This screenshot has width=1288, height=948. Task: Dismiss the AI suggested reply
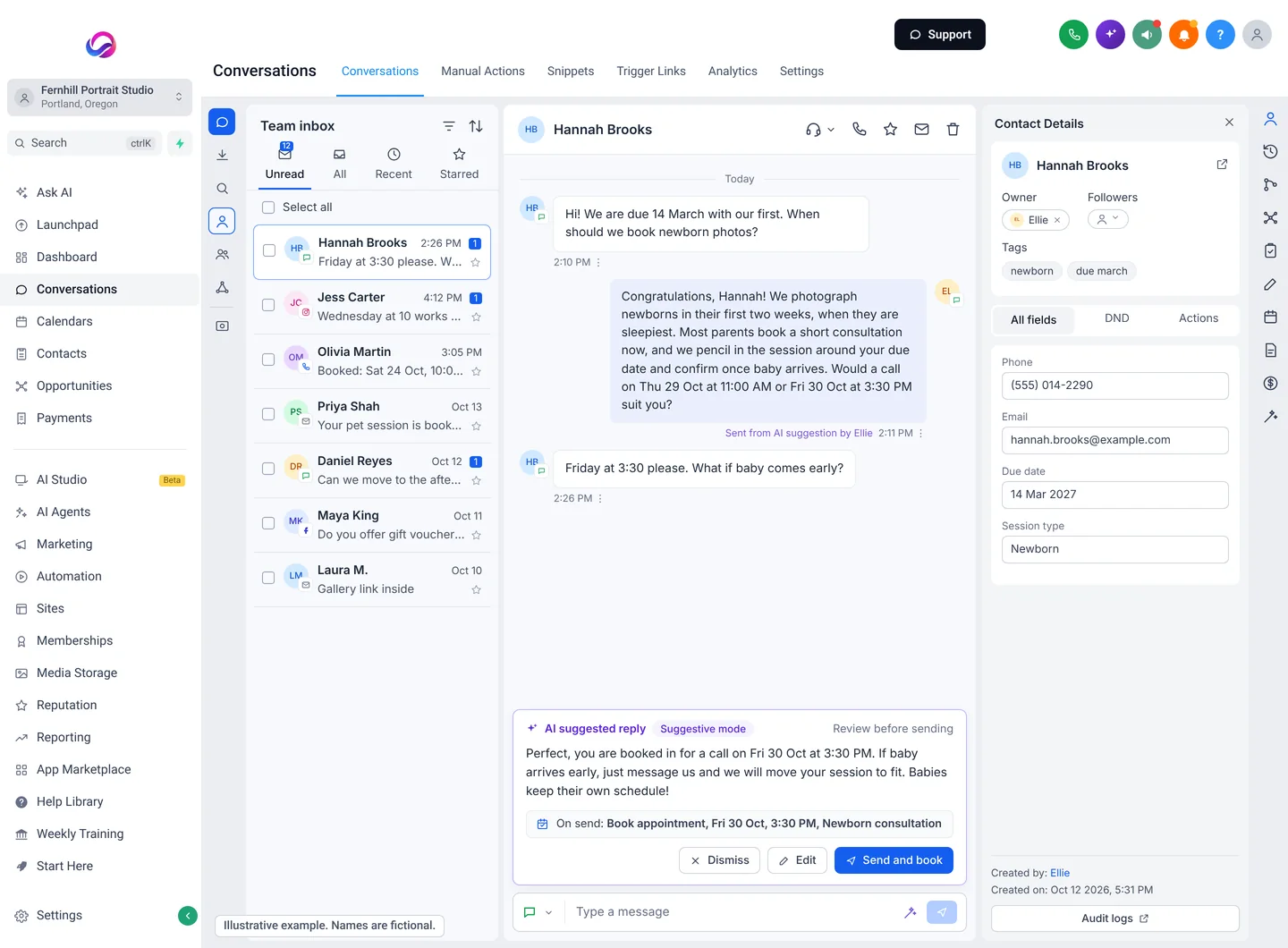[720, 860]
